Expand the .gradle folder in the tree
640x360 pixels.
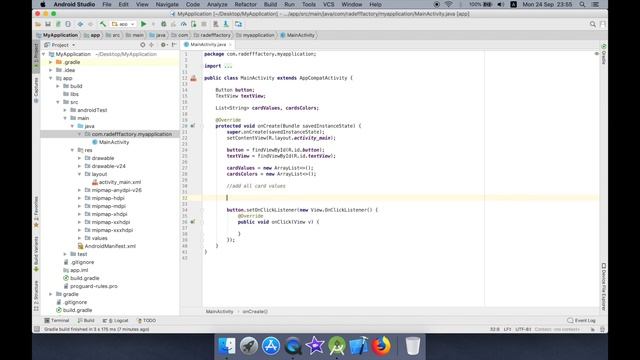point(51,62)
